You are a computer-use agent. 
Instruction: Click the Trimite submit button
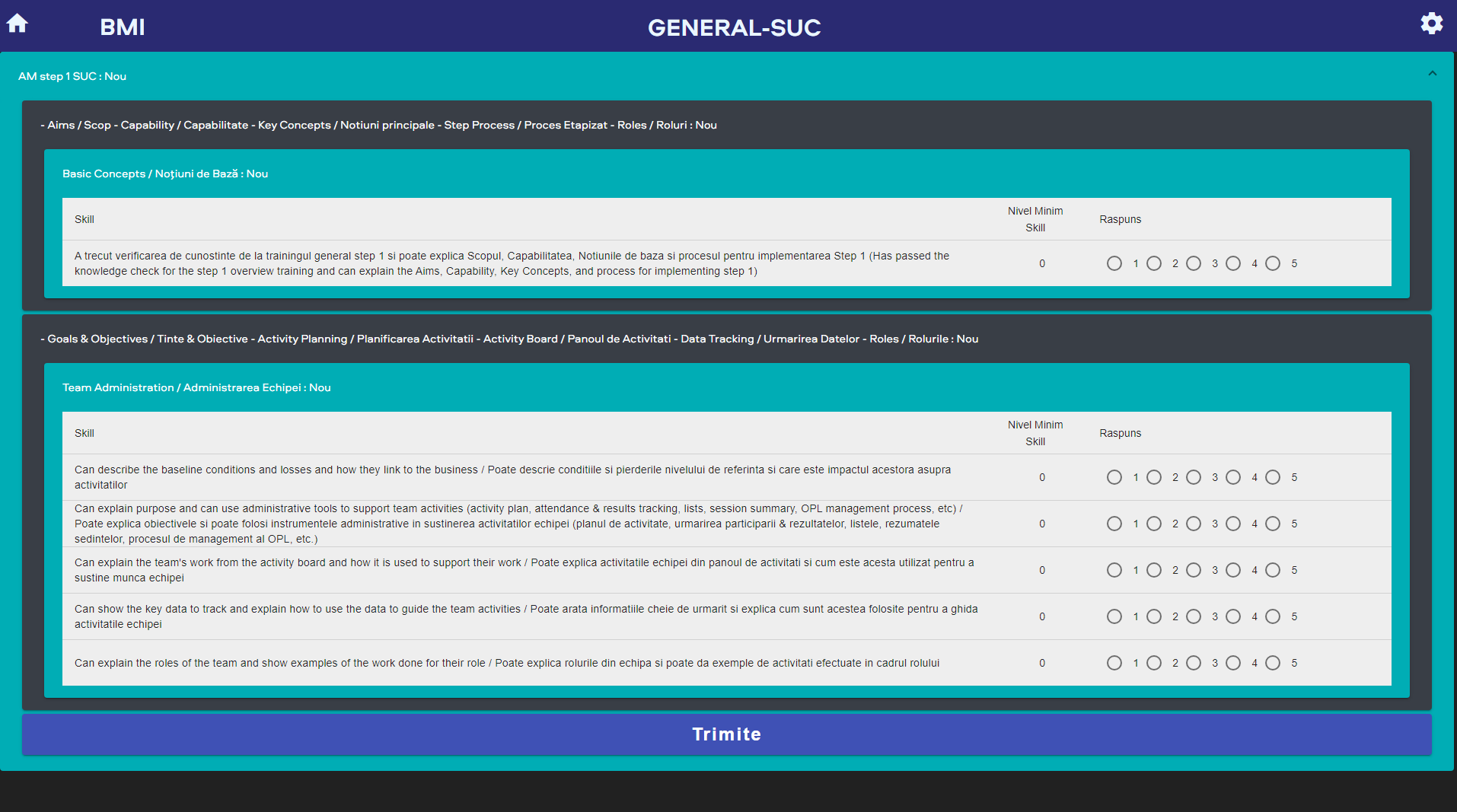click(x=726, y=734)
